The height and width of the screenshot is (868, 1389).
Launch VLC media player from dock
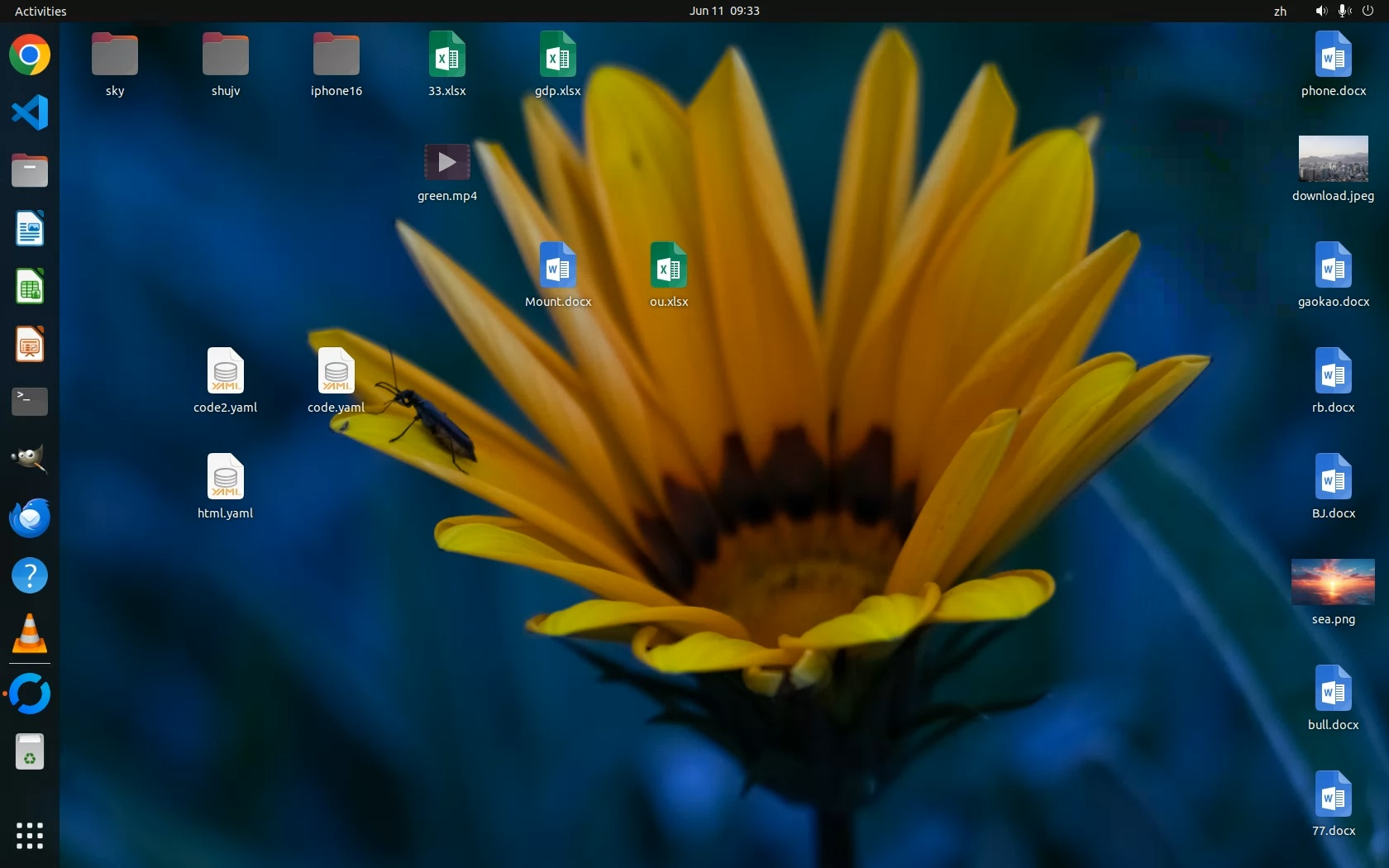(x=30, y=634)
